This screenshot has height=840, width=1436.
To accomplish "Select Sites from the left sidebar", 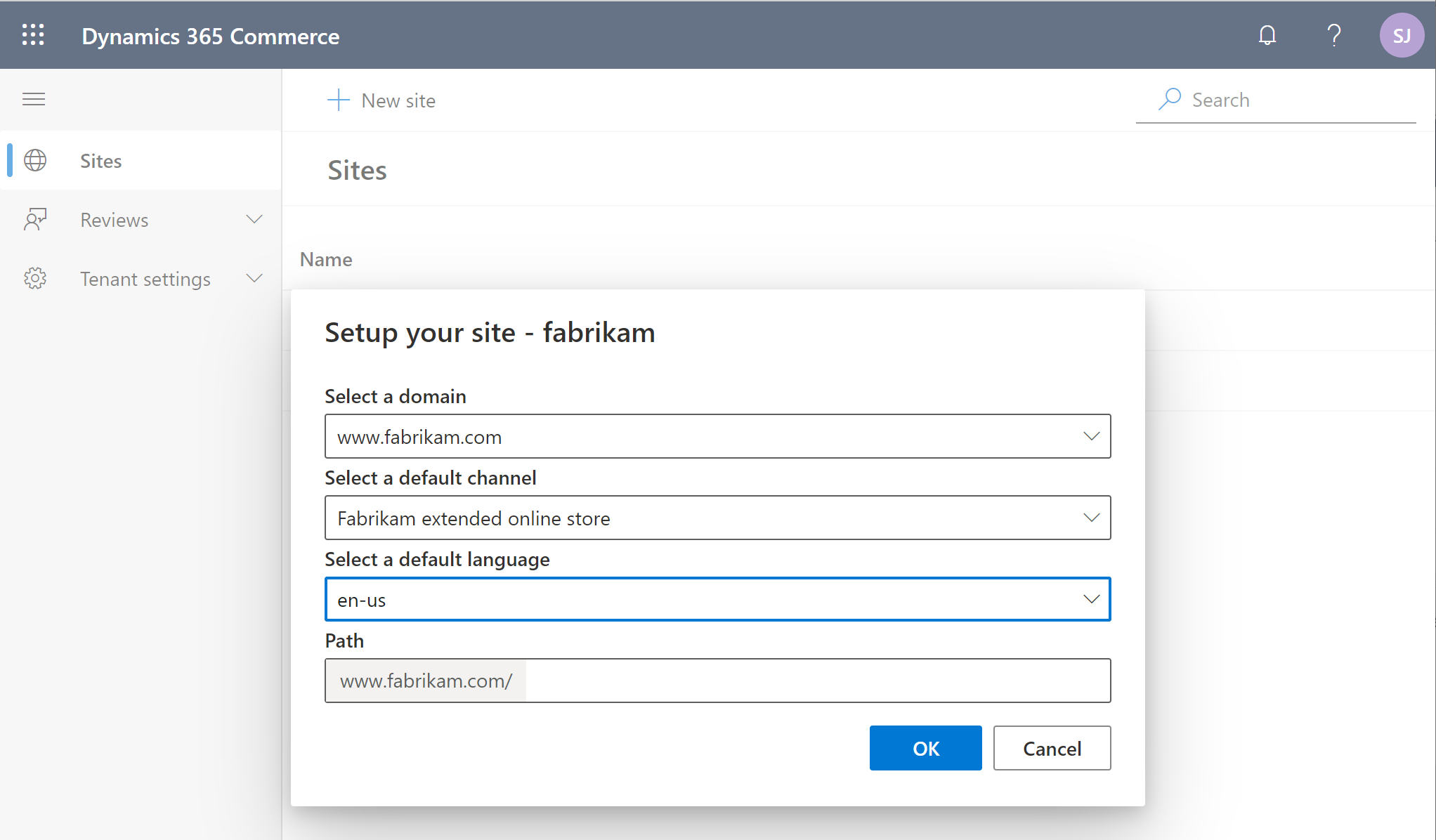I will (100, 160).
